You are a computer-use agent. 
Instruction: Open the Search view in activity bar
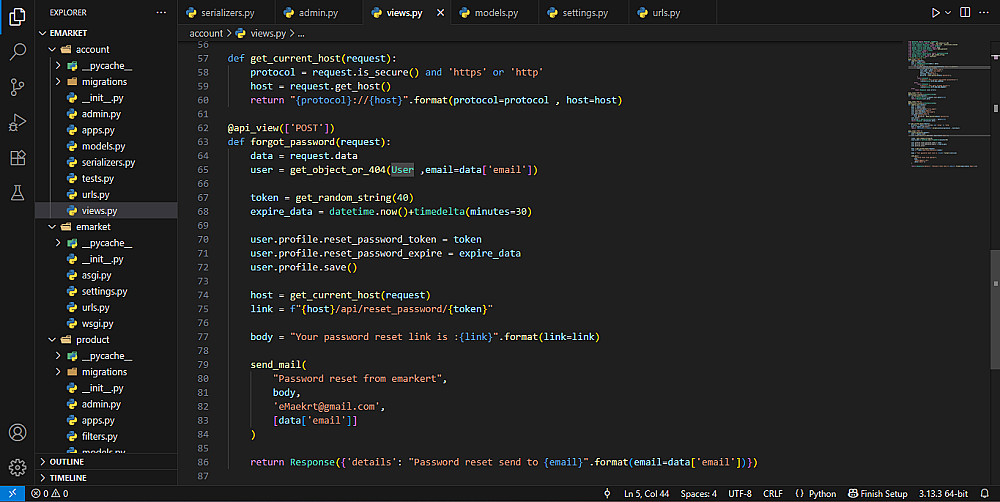(x=17, y=52)
